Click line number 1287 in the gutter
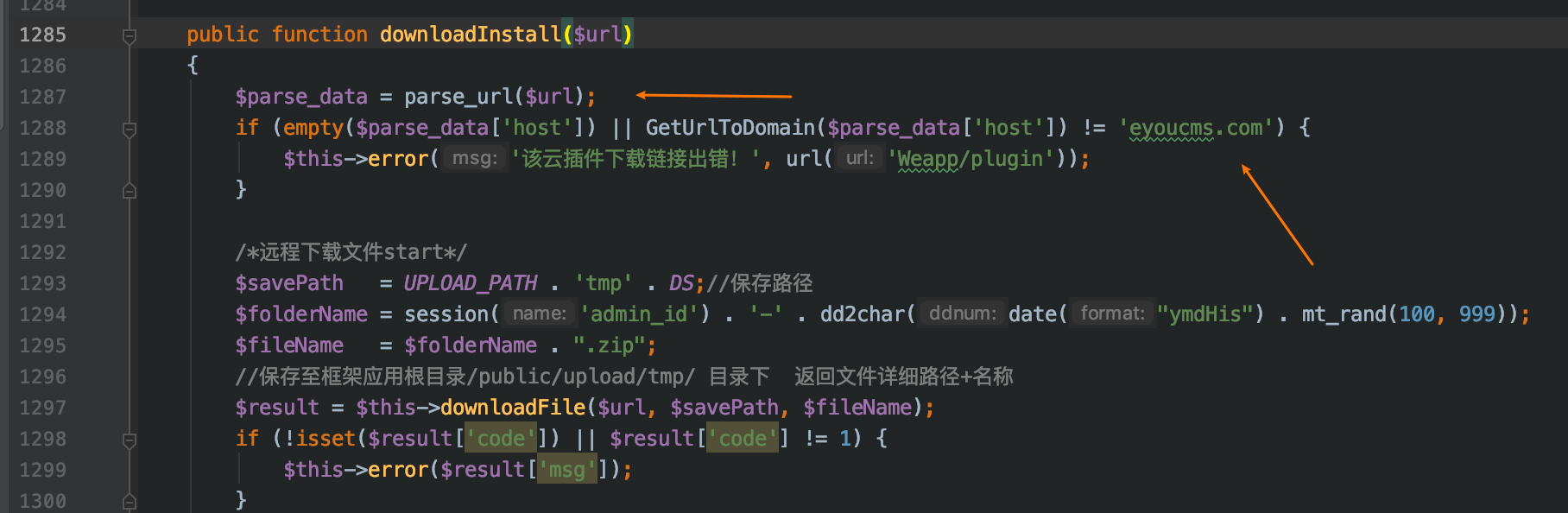The width and height of the screenshot is (1568, 513). pyautogui.click(x=43, y=97)
